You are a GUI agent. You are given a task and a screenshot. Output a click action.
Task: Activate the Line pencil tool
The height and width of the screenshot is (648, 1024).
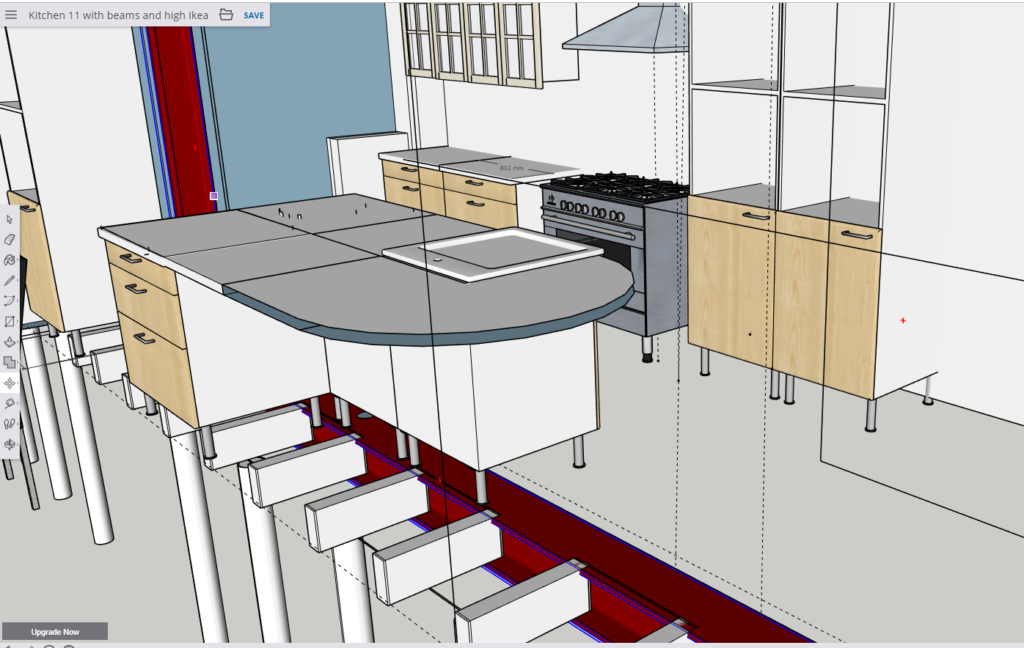click(x=10, y=281)
